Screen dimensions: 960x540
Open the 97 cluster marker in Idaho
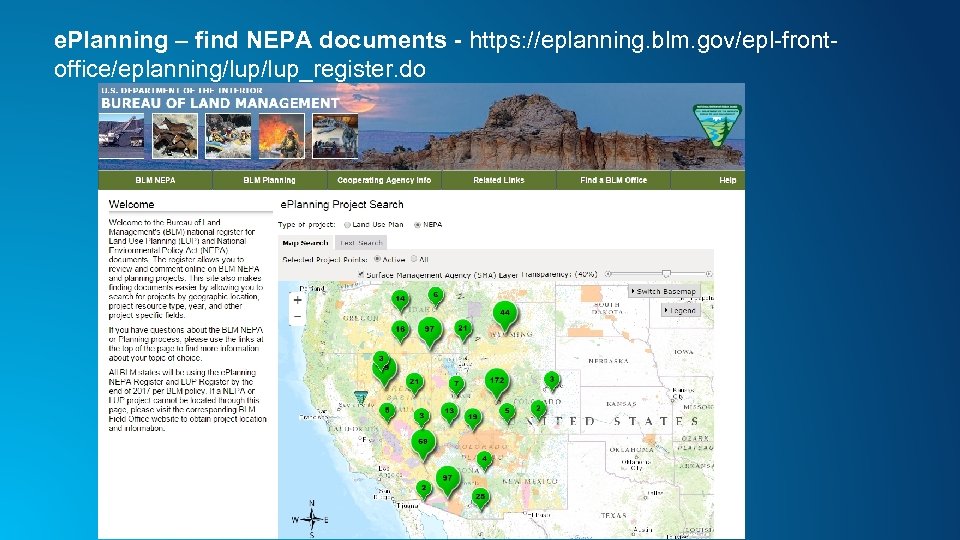click(x=430, y=333)
